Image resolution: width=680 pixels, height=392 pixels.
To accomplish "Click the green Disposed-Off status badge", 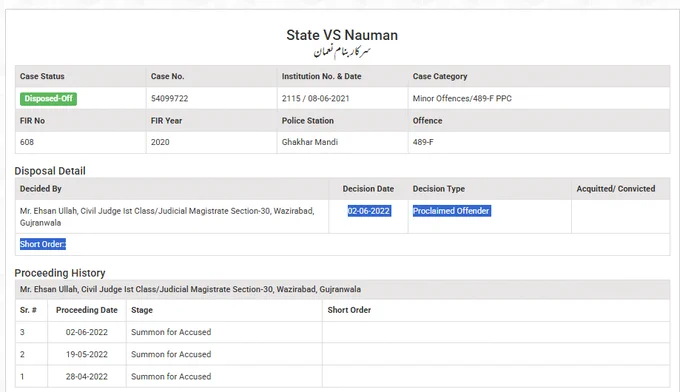I will point(48,98).
